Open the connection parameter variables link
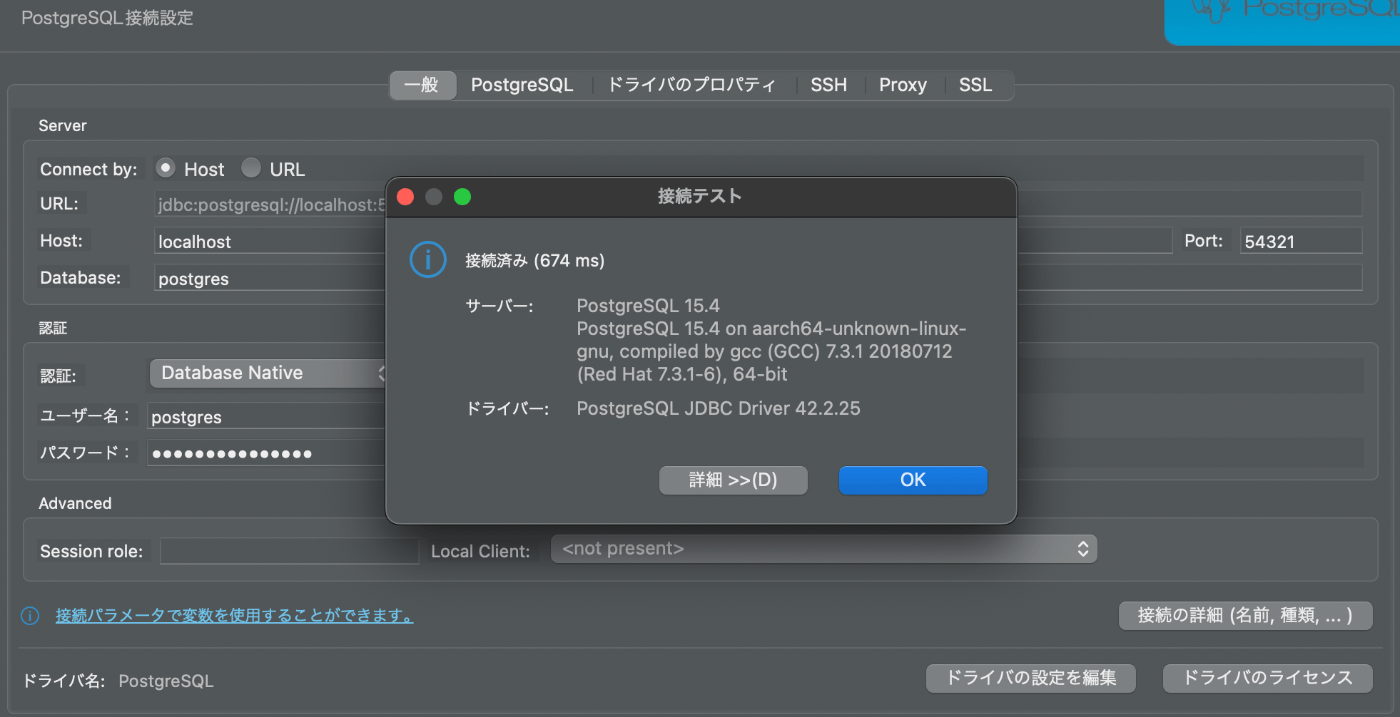1400x717 pixels. point(235,616)
